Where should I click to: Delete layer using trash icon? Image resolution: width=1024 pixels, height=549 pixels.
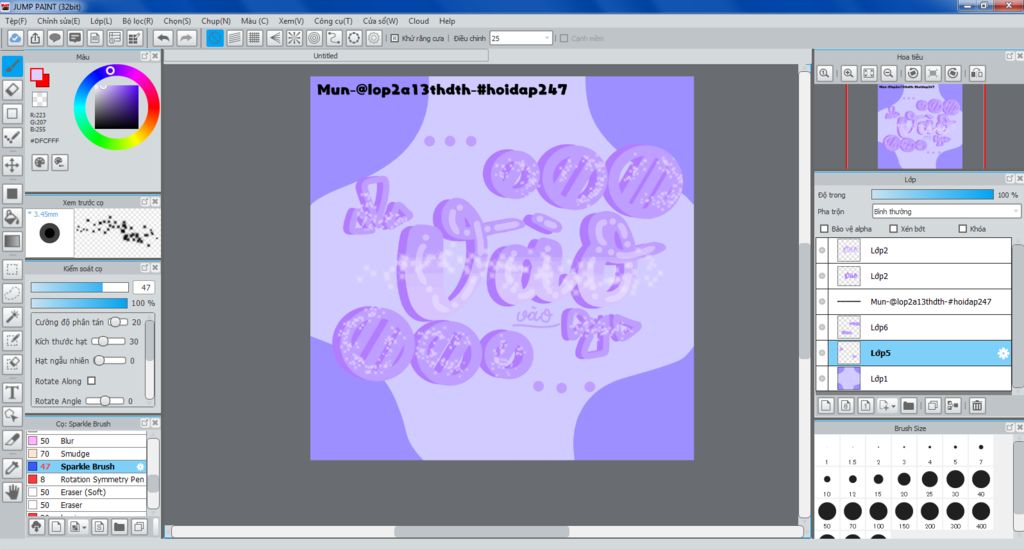(x=977, y=405)
